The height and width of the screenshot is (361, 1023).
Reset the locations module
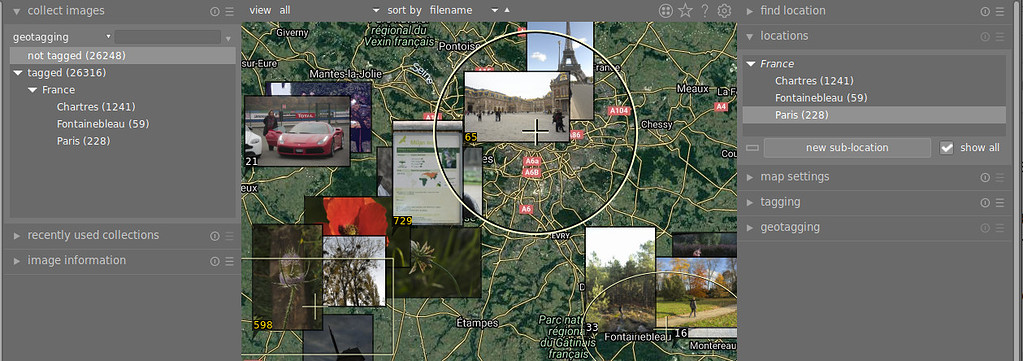point(985,37)
